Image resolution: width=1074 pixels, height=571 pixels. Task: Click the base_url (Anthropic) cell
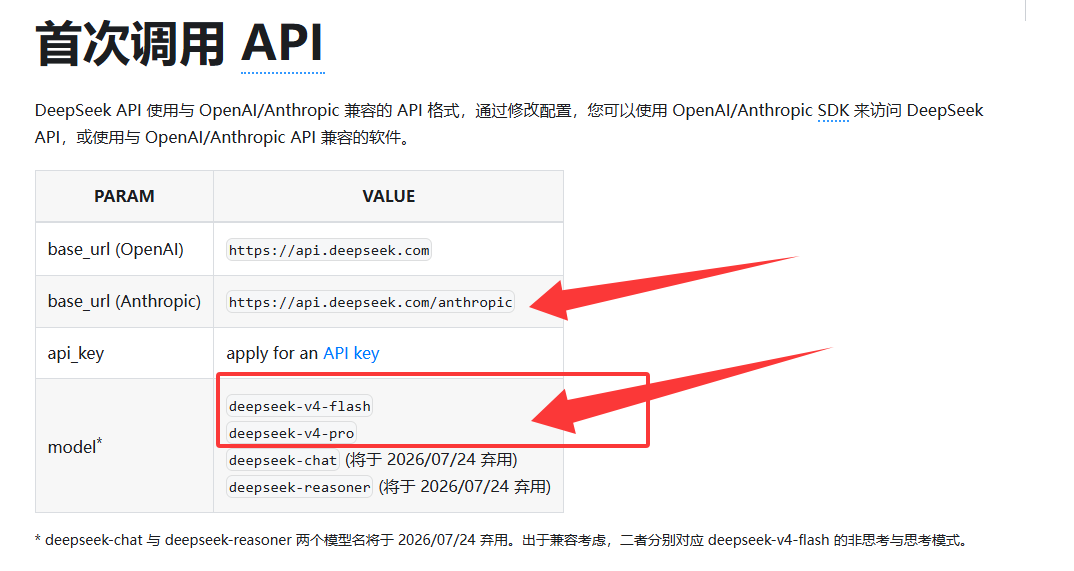[125, 301]
